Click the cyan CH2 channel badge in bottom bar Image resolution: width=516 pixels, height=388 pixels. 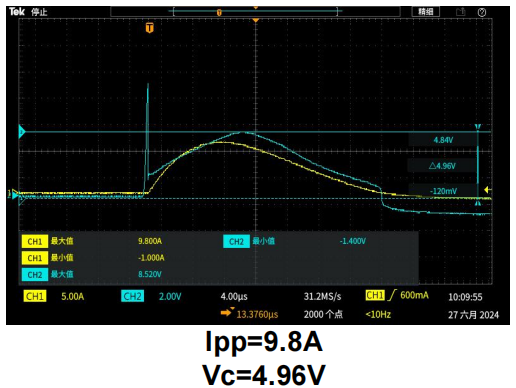tap(132, 296)
